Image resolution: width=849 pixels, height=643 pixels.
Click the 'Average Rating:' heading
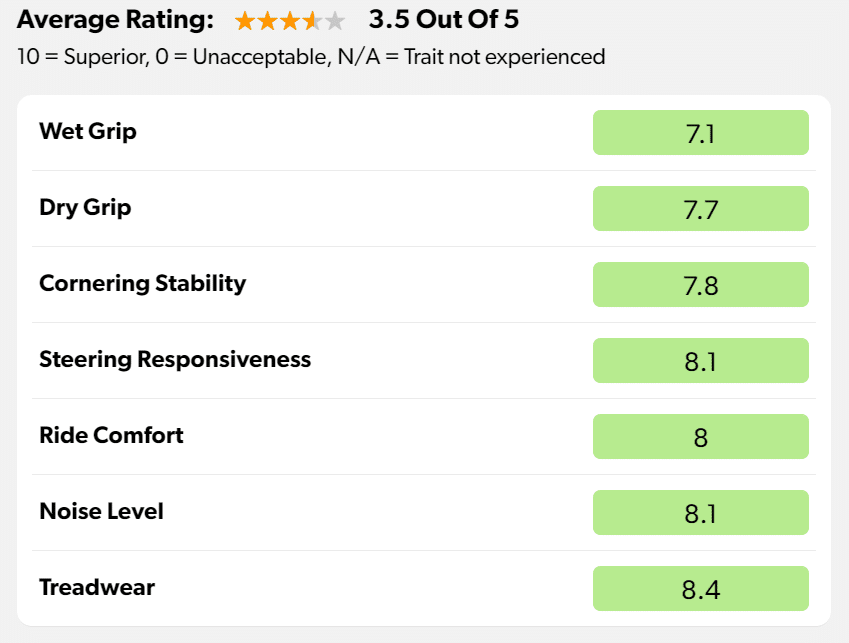point(116,19)
